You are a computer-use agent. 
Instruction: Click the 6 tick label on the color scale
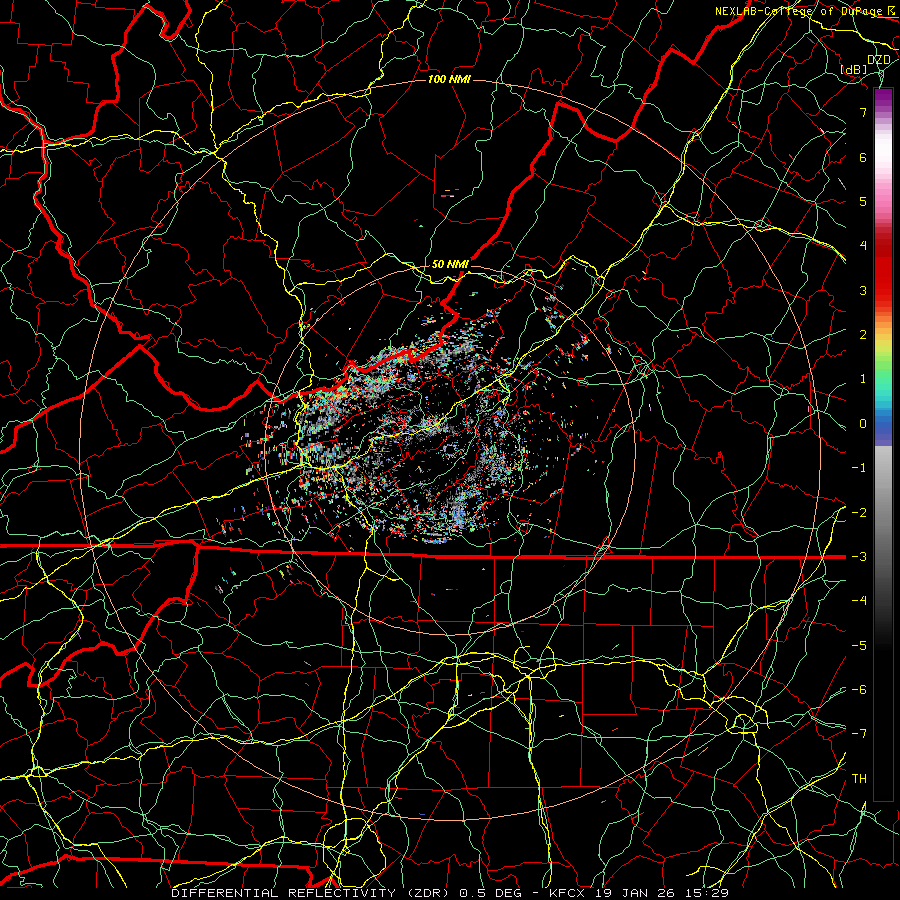pyautogui.click(x=863, y=157)
